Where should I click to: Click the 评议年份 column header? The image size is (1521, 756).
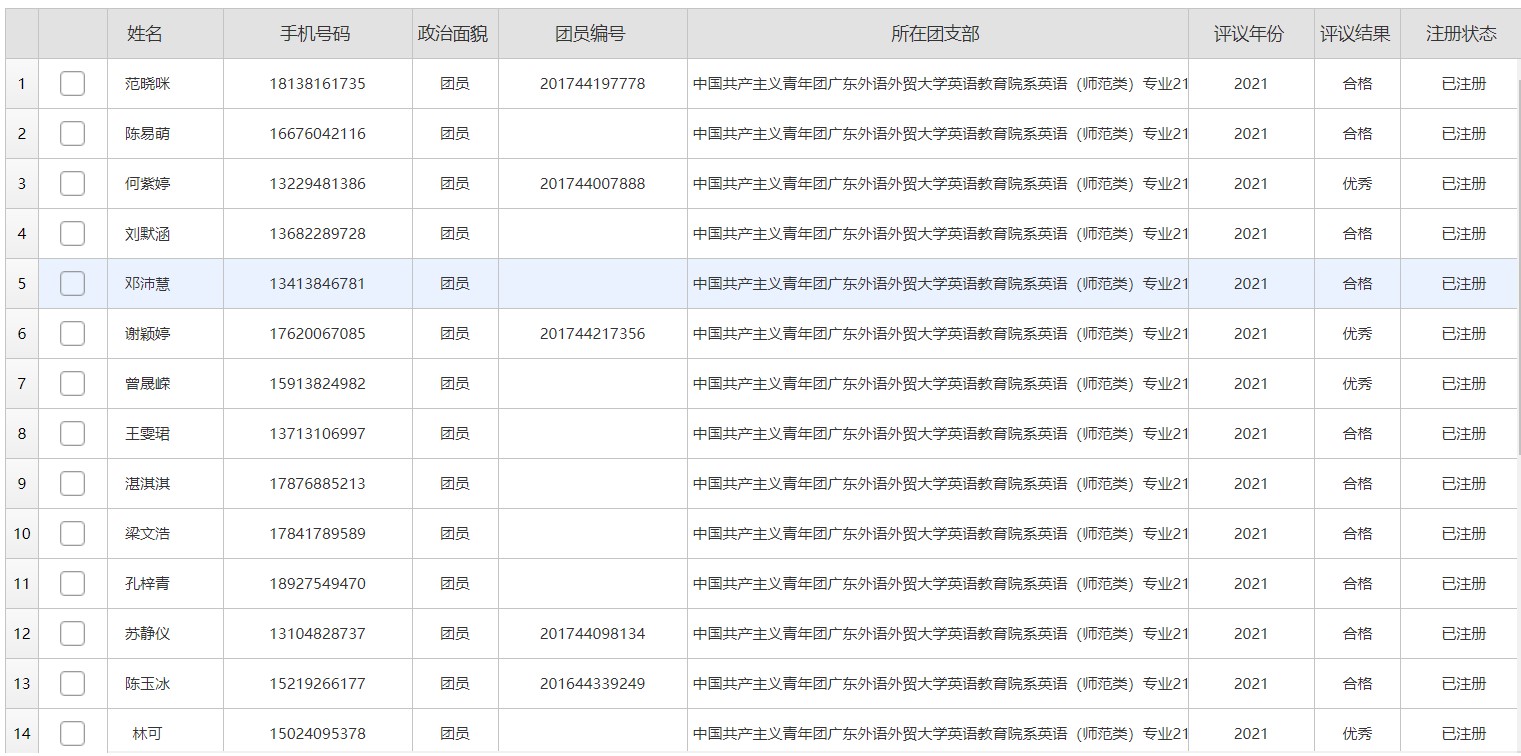[1249, 34]
